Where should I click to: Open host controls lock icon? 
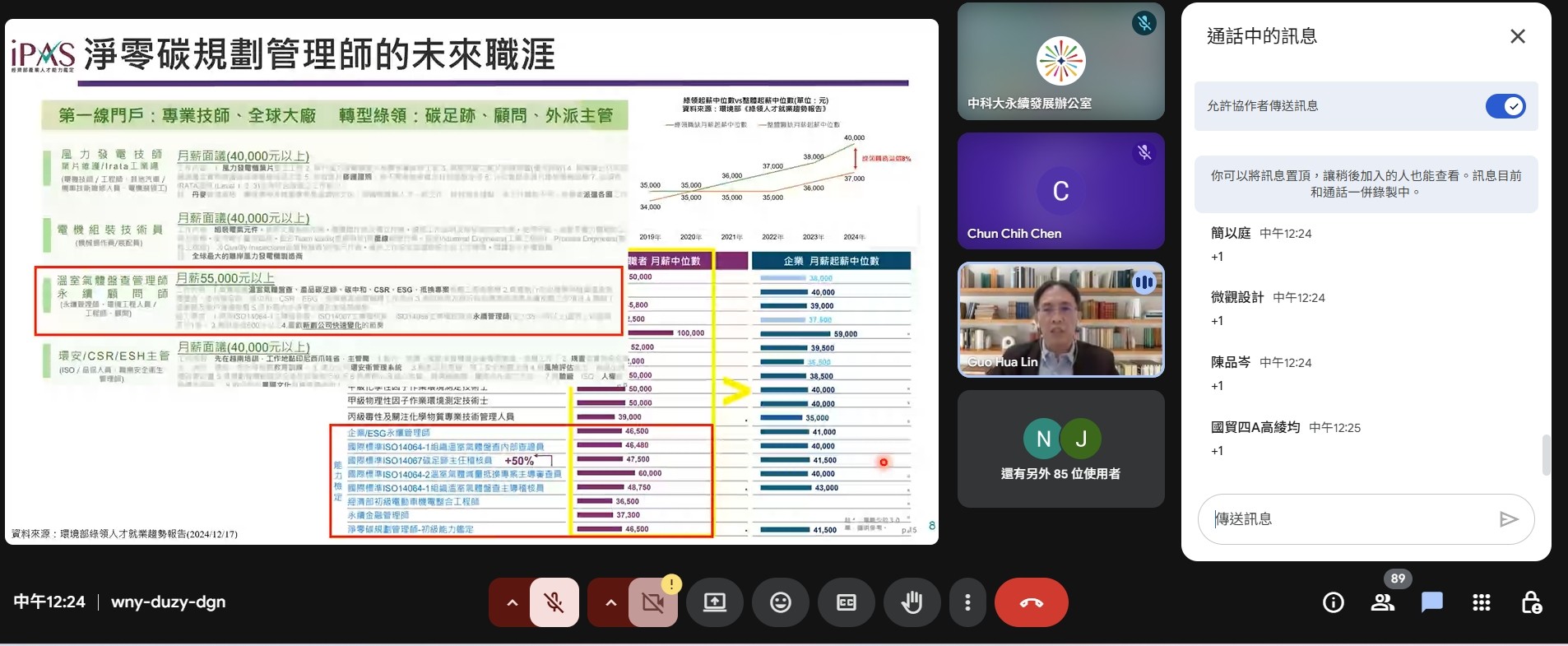point(1531,602)
